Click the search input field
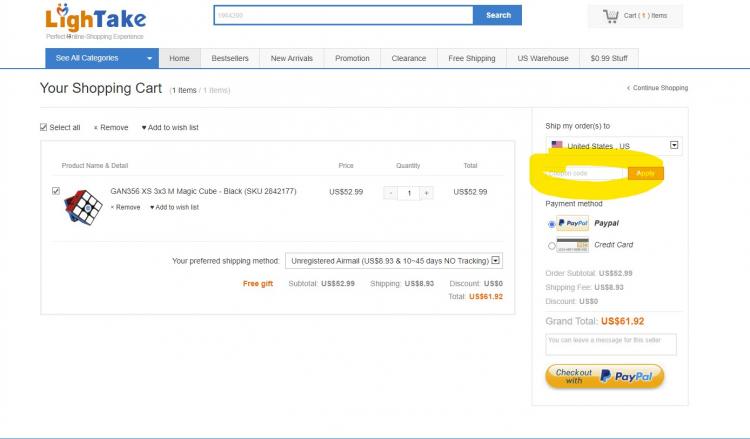This screenshot has height=439, width=750. 343,15
